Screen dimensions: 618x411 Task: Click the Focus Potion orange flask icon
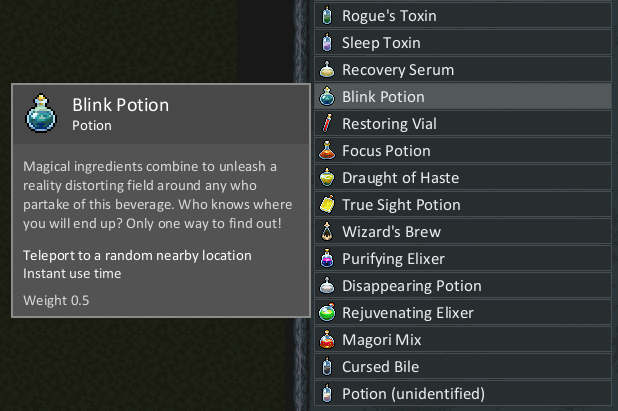(x=327, y=151)
